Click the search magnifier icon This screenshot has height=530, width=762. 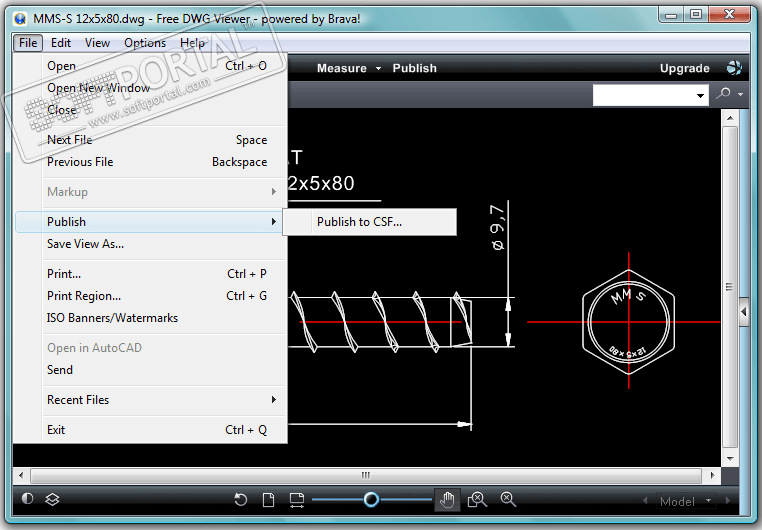click(x=724, y=93)
